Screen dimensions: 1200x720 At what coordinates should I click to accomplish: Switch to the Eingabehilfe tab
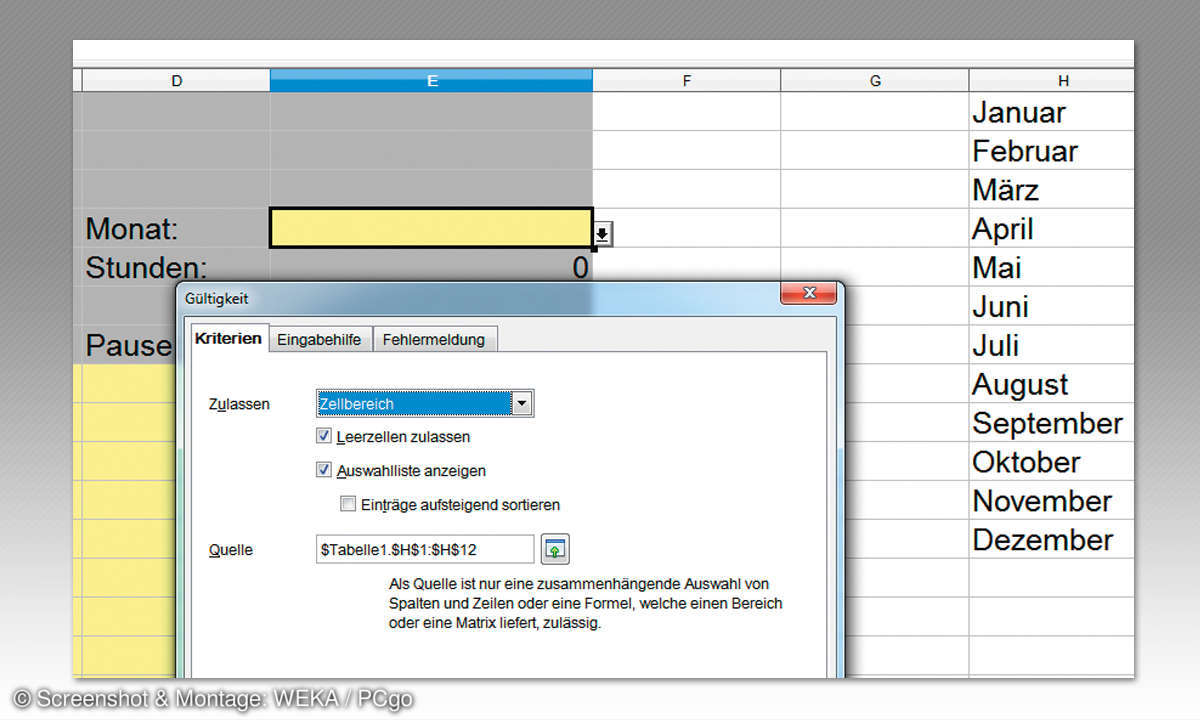[x=319, y=339]
